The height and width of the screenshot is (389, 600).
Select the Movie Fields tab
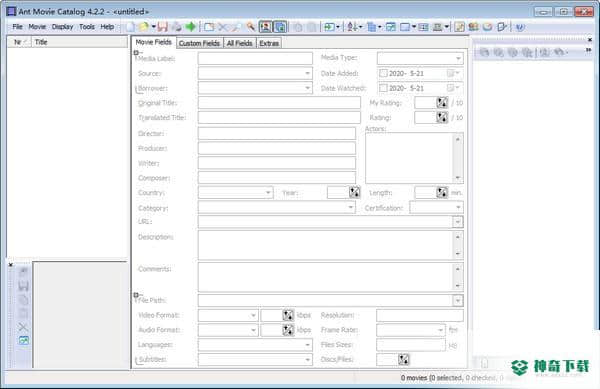(153, 42)
